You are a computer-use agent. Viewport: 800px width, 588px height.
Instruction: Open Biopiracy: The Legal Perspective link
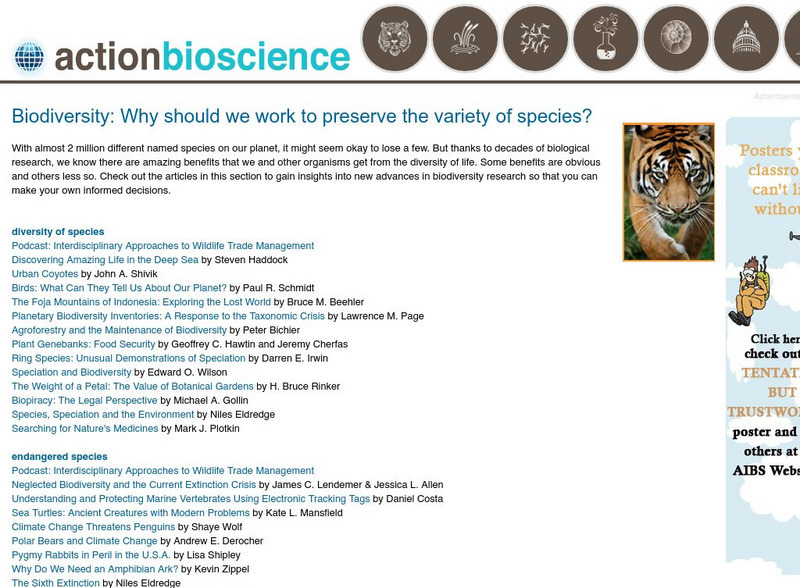pos(84,400)
